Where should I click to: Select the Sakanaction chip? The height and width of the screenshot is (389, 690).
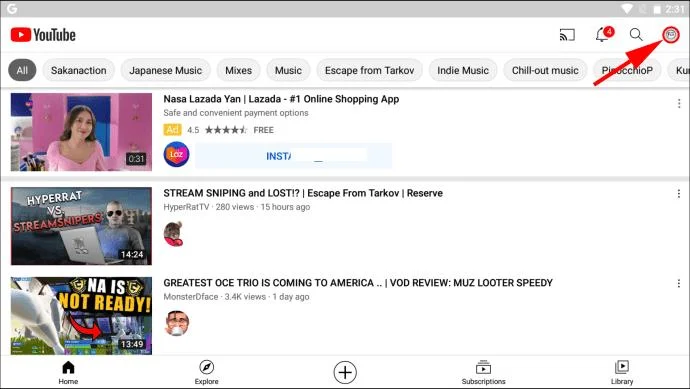click(x=79, y=70)
